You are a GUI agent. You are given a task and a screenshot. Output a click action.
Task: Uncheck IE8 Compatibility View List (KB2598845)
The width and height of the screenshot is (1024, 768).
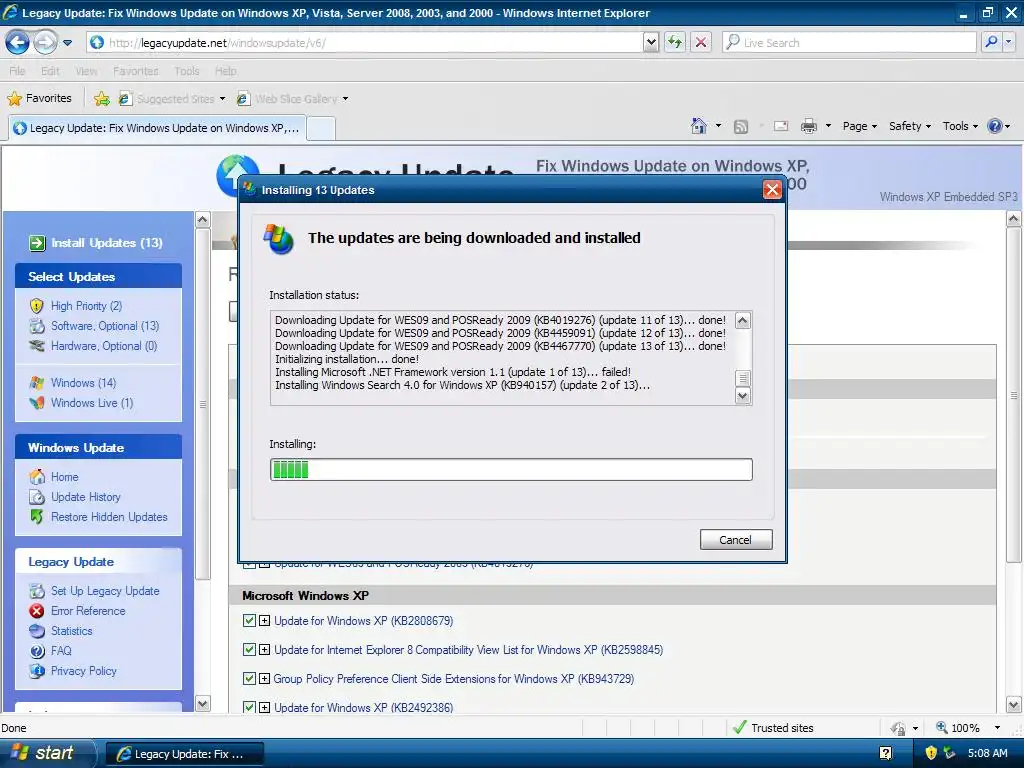pos(249,649)
